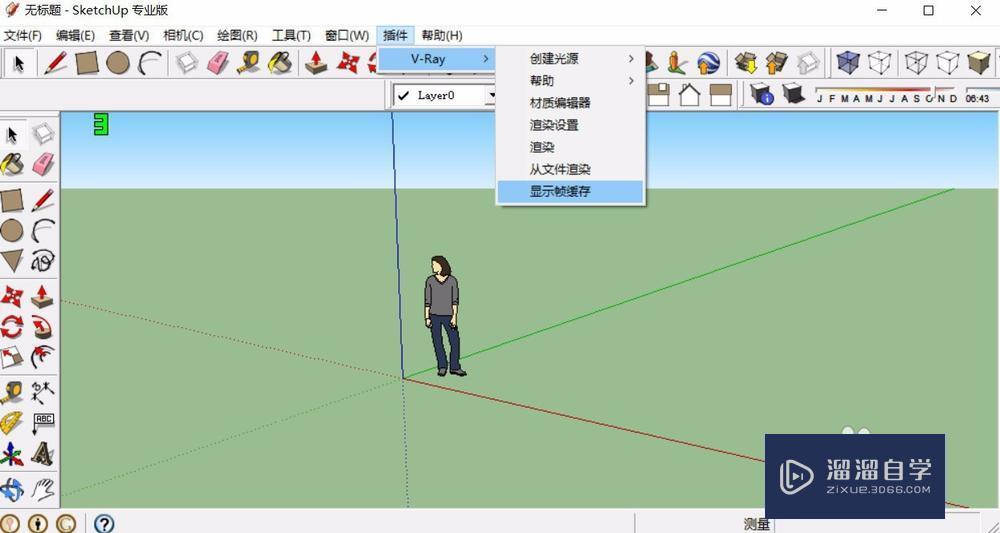Image resolution: width=1000 pixels, height=533 pixels.
Task: Choose 渲染设置 from V-Ray menu
Action: (x=570, y=125)
